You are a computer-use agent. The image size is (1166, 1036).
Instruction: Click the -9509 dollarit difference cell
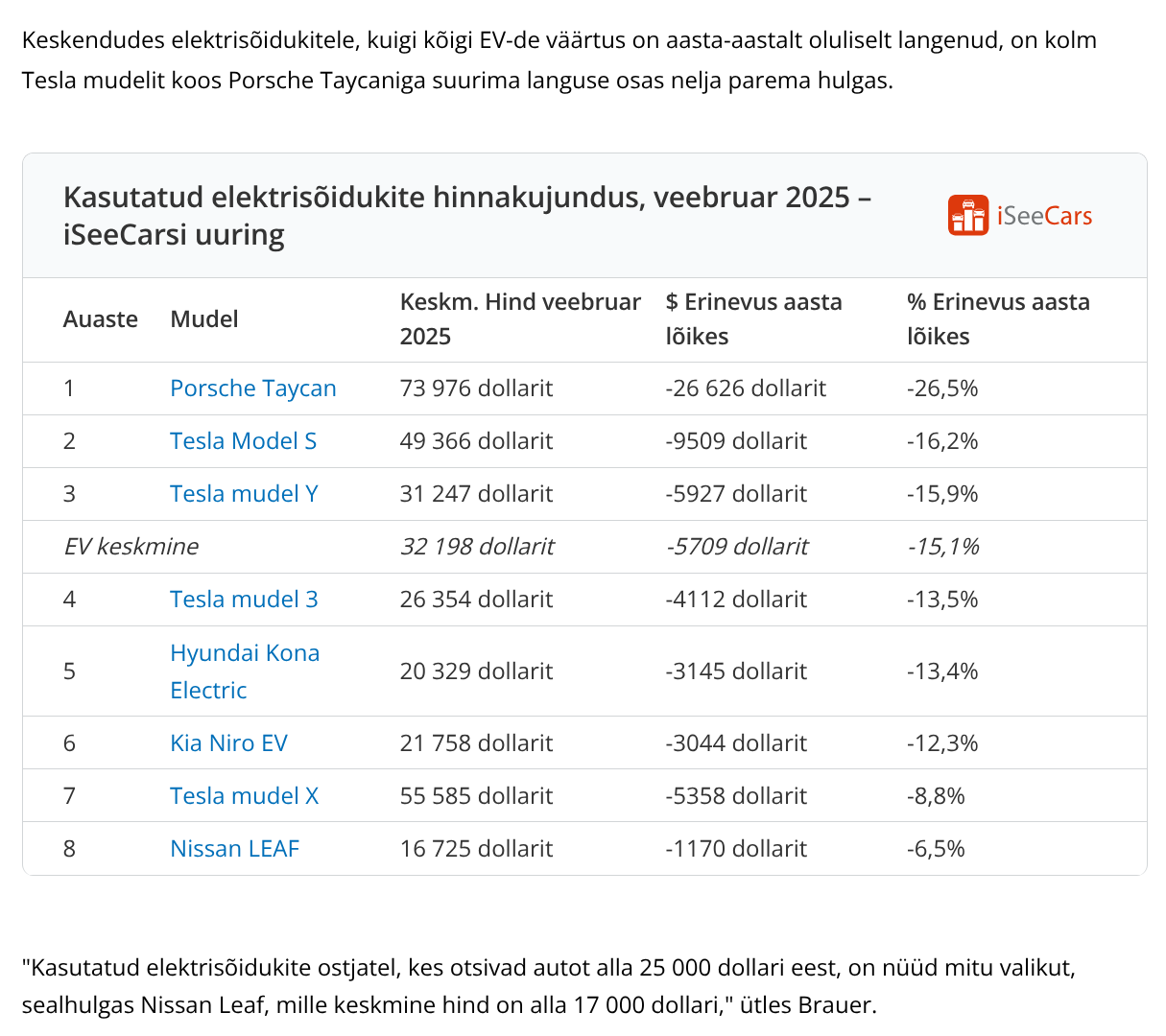click(736, 441)
